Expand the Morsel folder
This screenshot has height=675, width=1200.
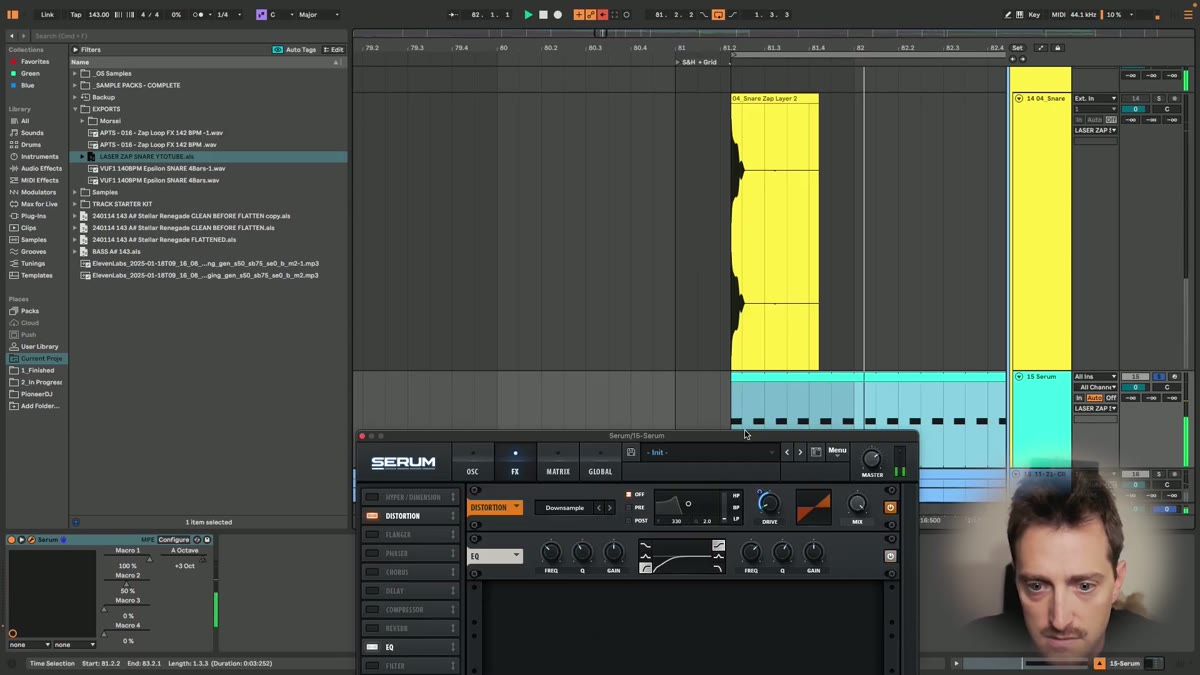pos(83,121)
